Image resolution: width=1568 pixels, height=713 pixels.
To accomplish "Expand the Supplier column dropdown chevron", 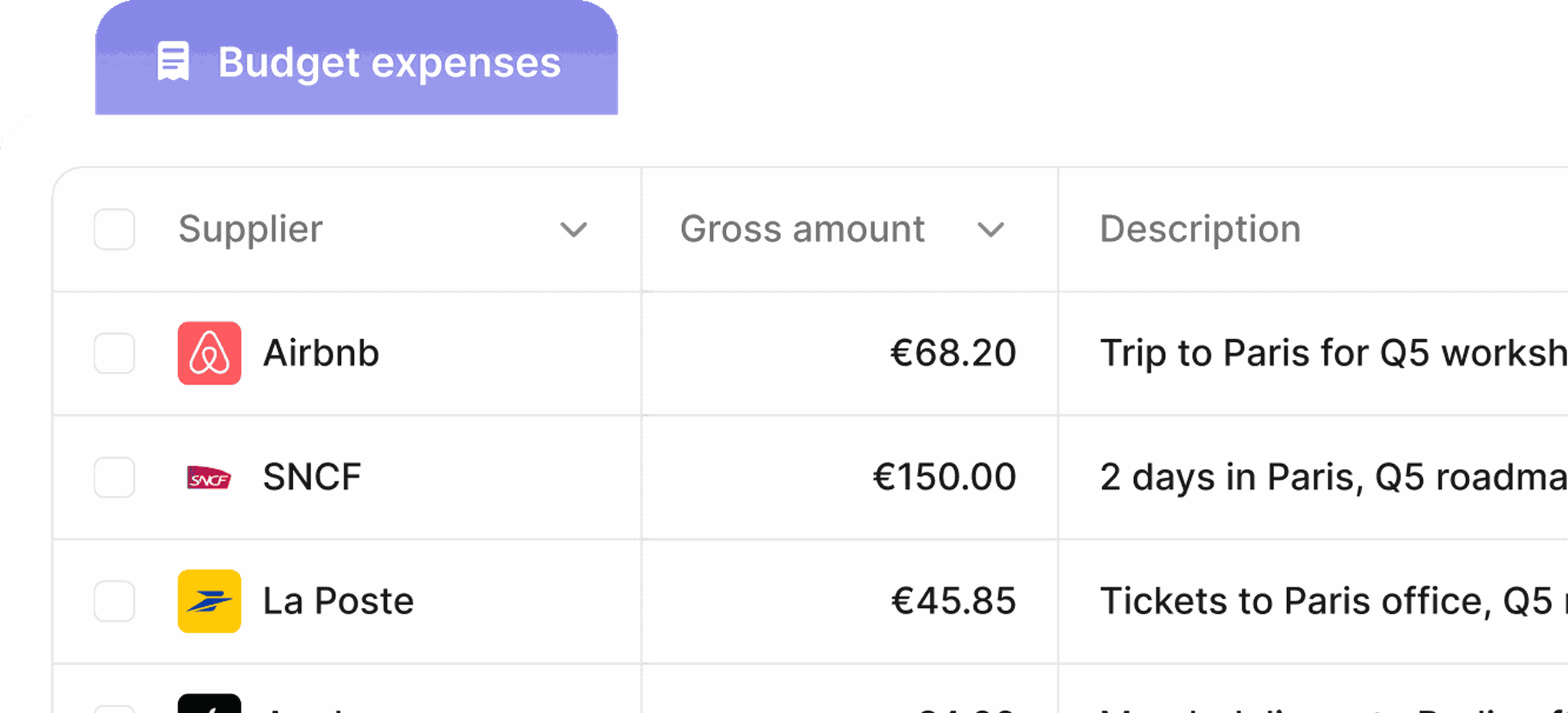I will (x=573, y=230).
